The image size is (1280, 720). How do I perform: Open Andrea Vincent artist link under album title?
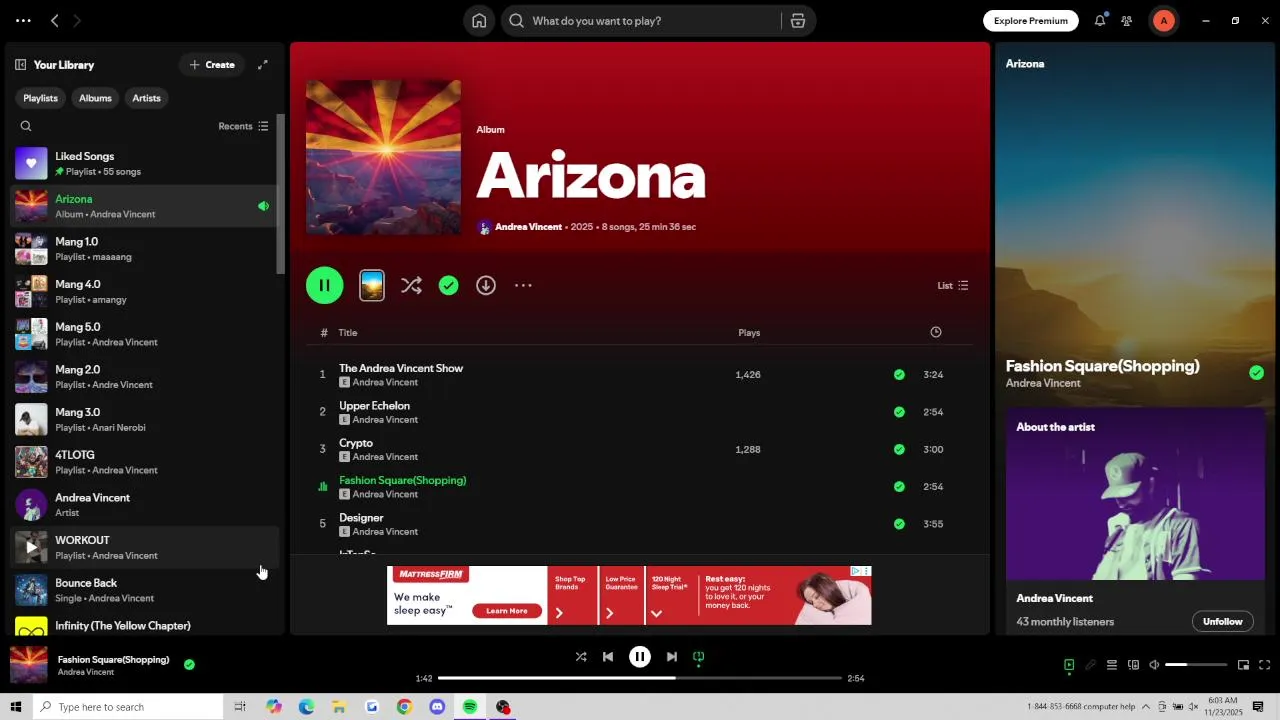(x=528, y=227)
